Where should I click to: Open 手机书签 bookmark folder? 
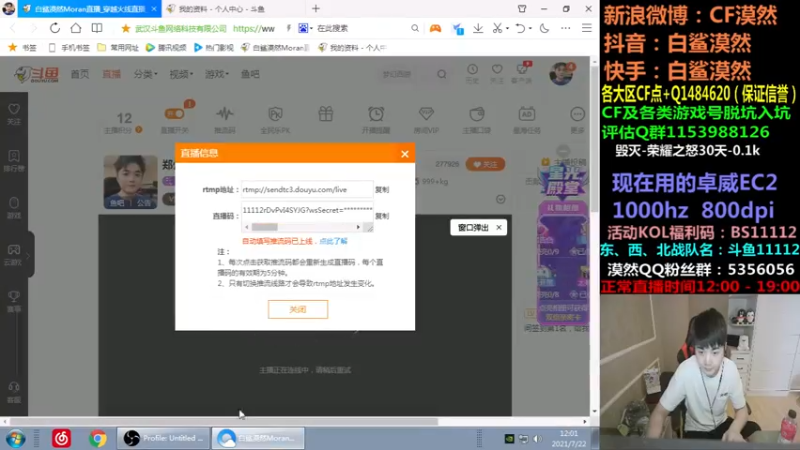68,47
